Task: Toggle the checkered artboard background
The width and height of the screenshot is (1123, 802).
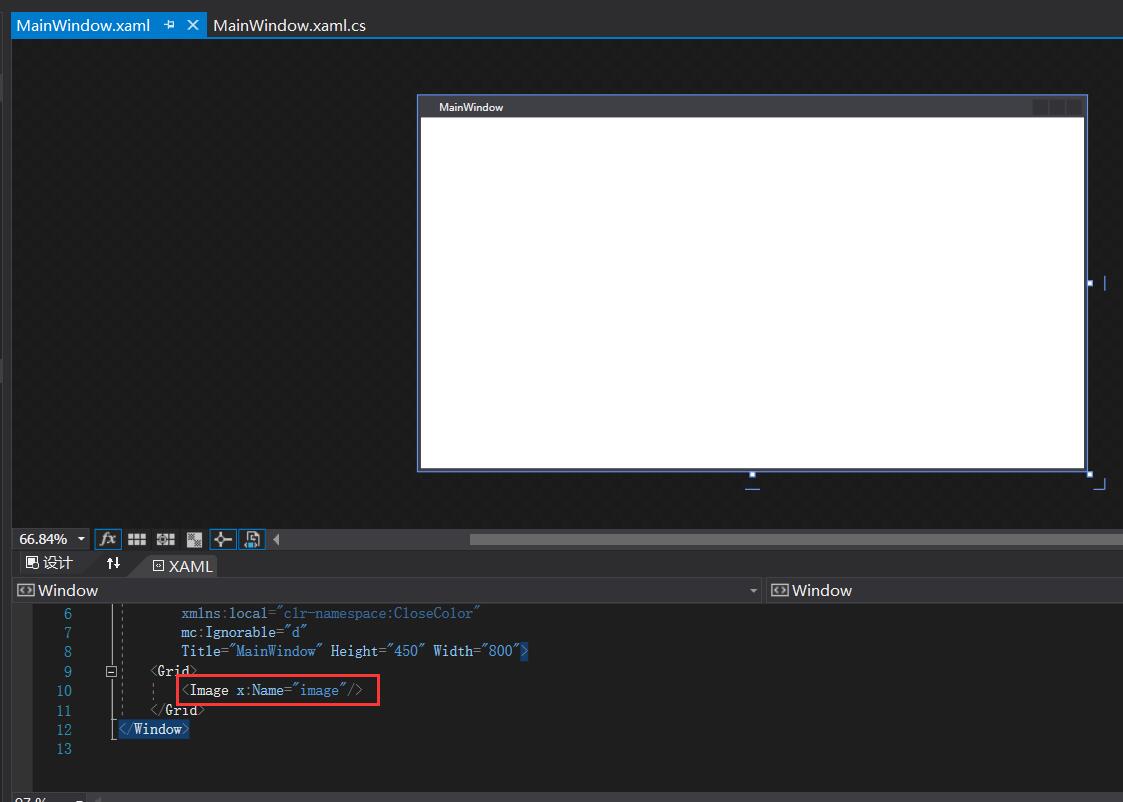Action: point(194,539)
